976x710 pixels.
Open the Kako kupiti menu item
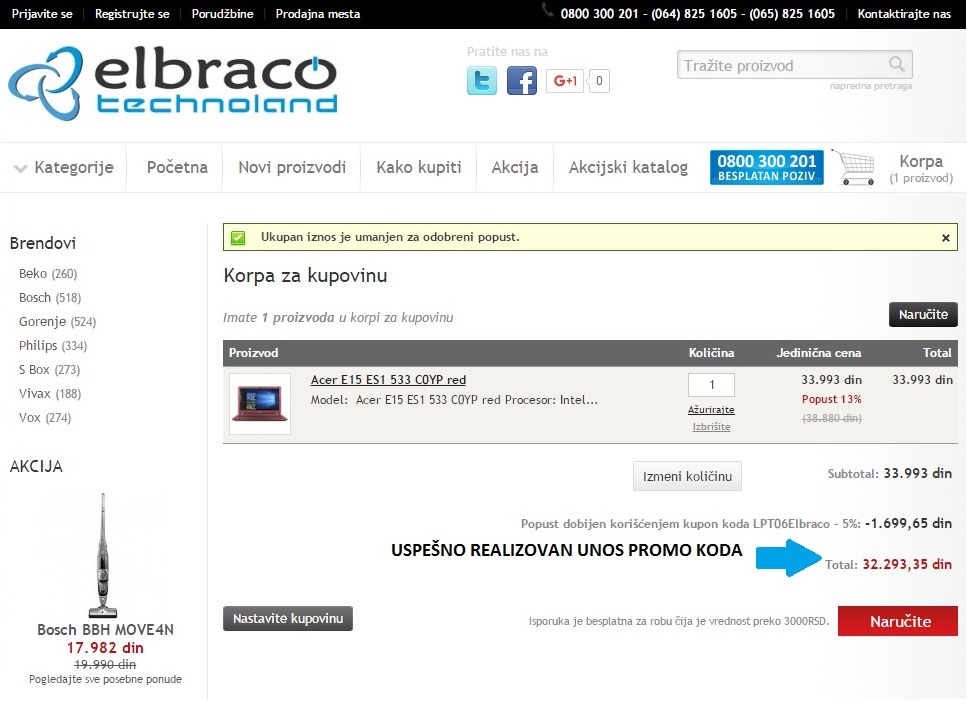(x=418, y=167)
